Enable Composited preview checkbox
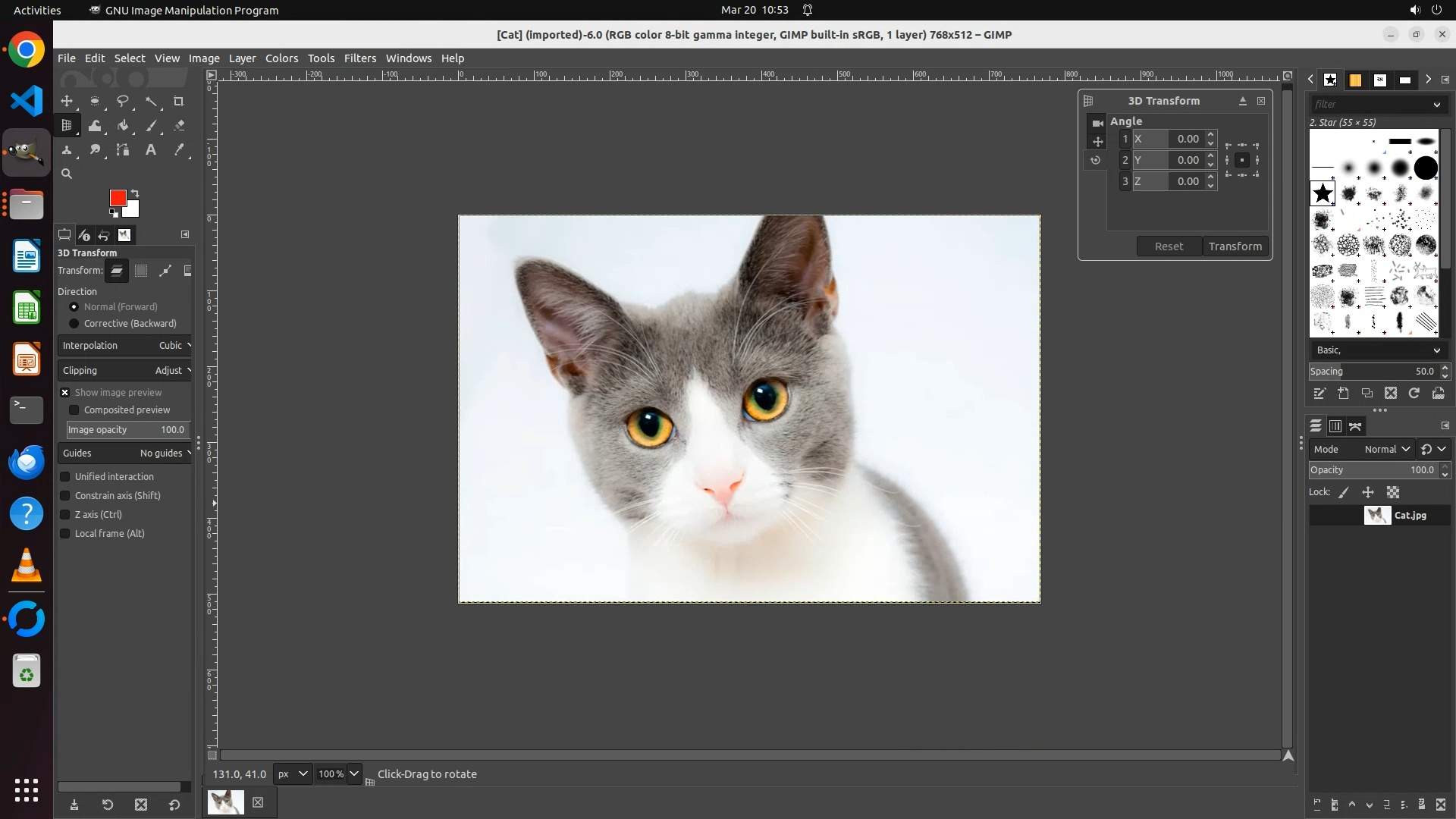1456x819 pixels. [x=74, y=410]
